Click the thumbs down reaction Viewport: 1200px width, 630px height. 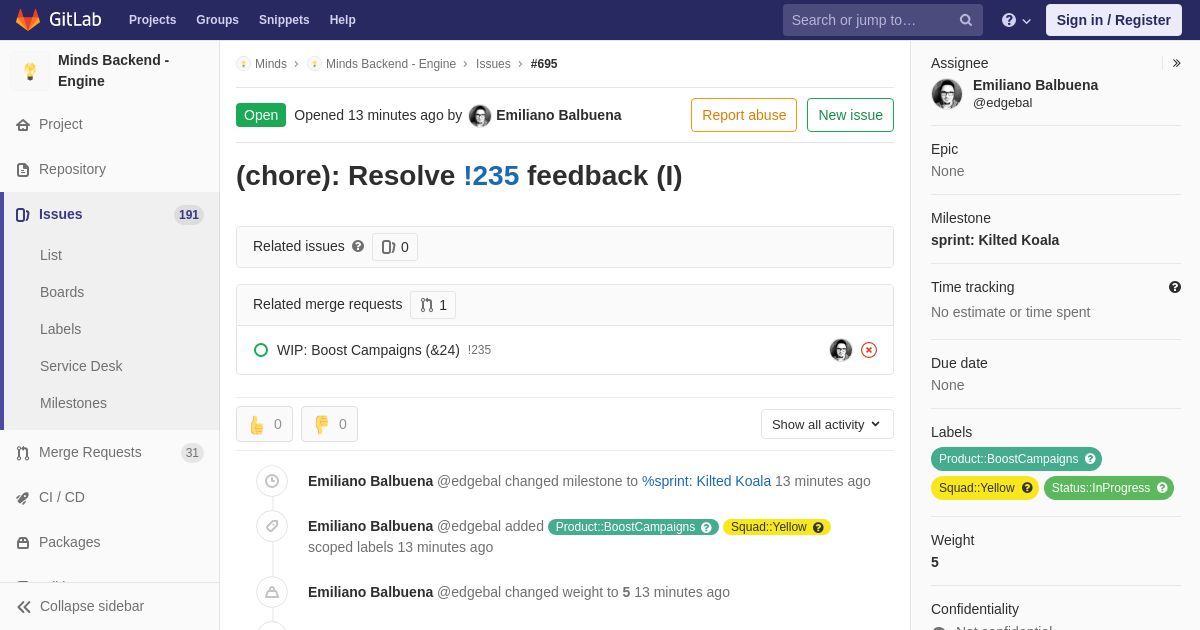tap(329, 424)
